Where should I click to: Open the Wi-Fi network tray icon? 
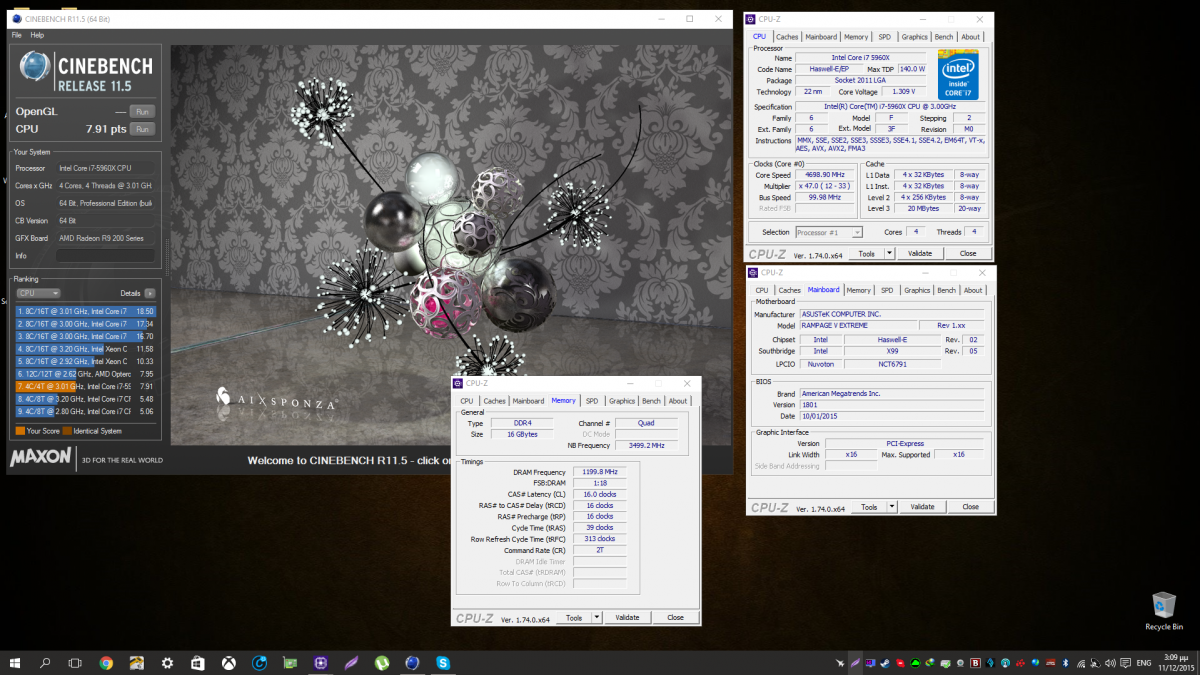[1081, 663]
